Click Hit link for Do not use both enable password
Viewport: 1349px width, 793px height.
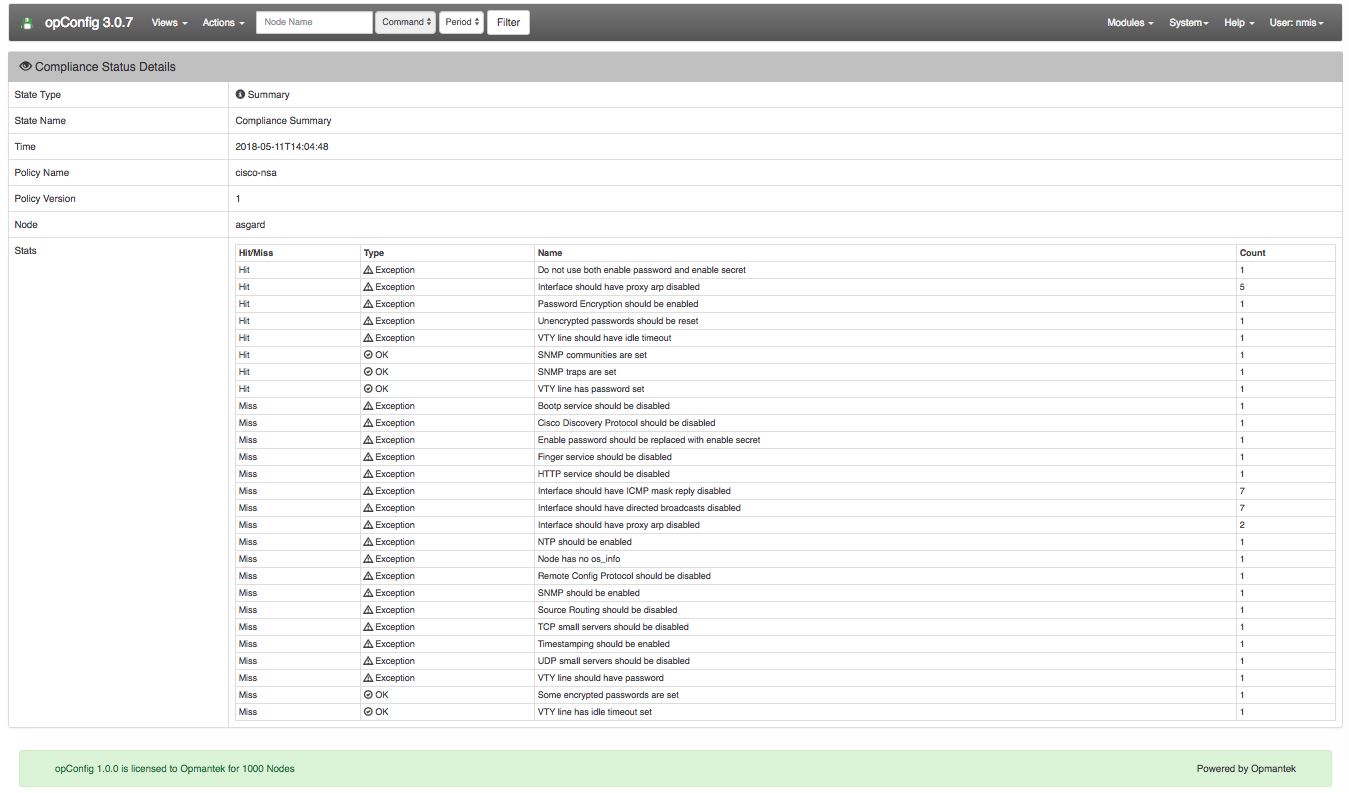[244, 270]
